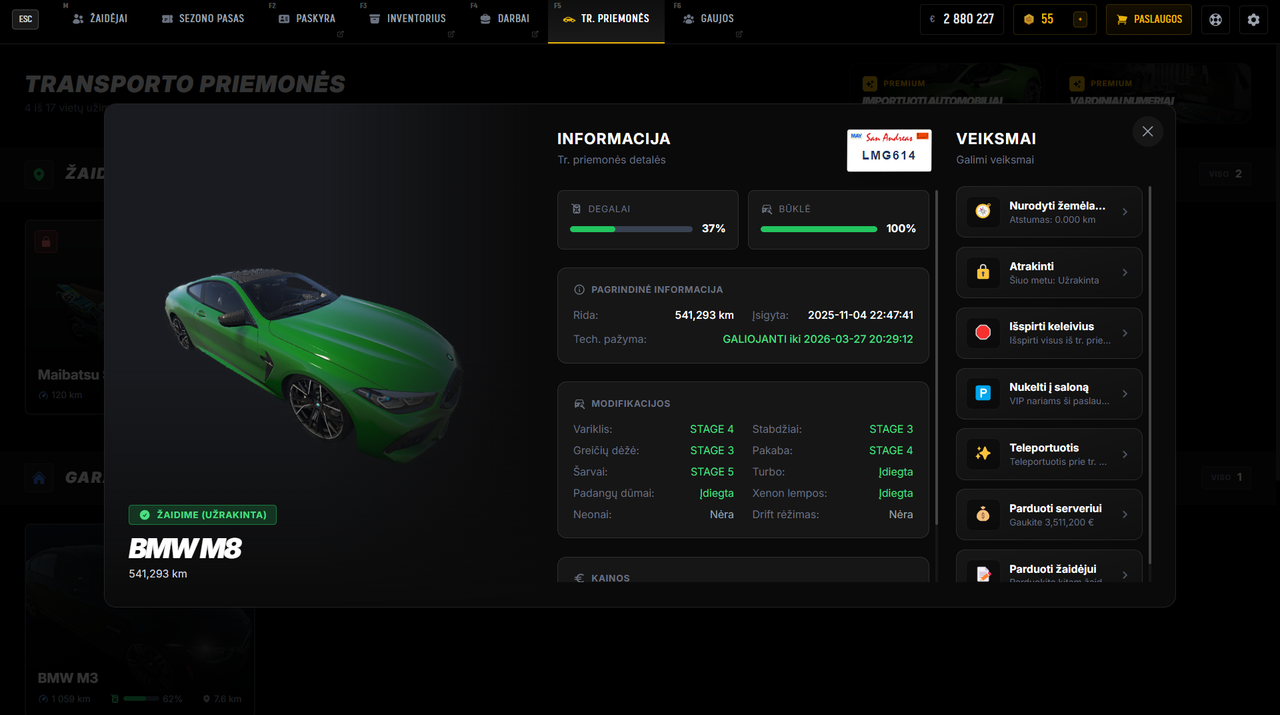Click Nurodyti žemėlapyje action
This screenshot has width=1280, height=715.
point(1049,212)
